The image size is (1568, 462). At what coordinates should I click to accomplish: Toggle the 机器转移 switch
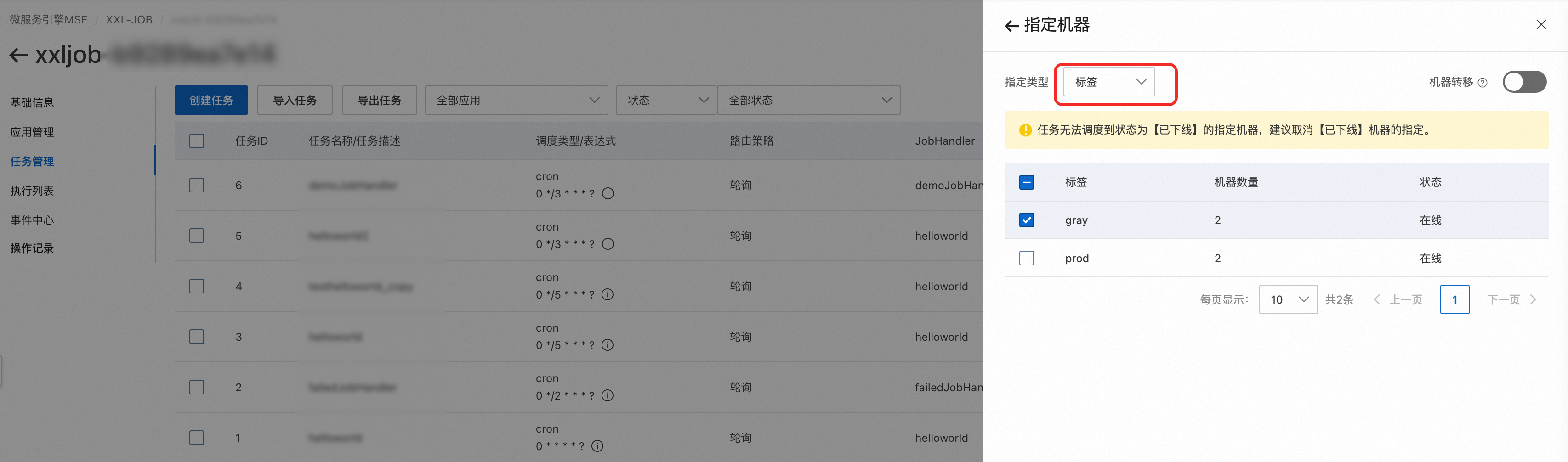pos(1524,82)
